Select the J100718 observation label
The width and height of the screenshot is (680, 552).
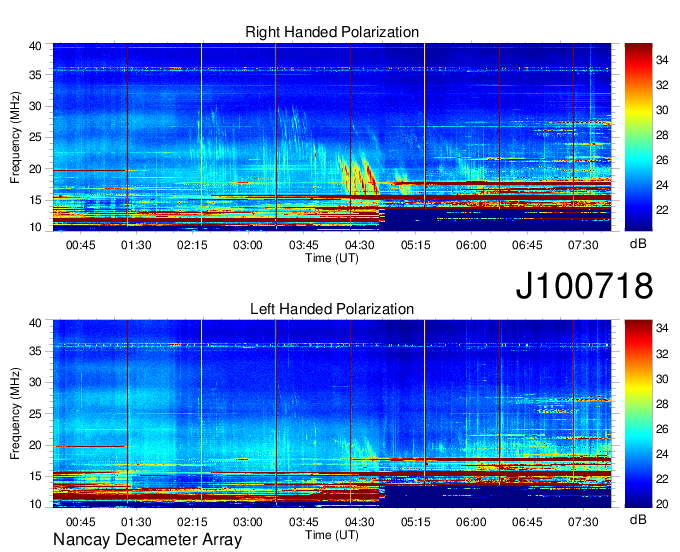(x=584, y=286)
